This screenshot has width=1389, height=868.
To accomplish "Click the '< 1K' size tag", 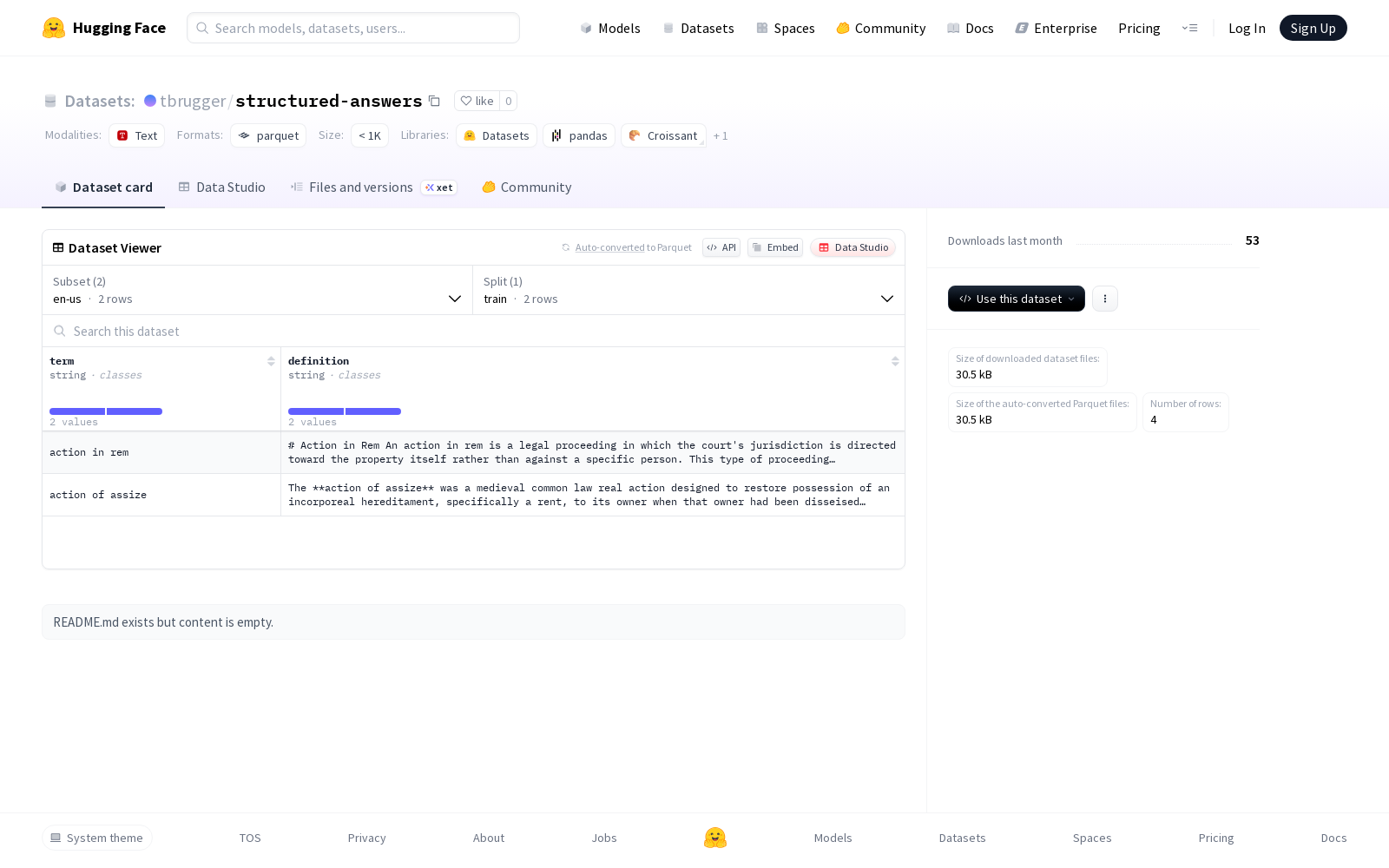I will click(370, 135).
